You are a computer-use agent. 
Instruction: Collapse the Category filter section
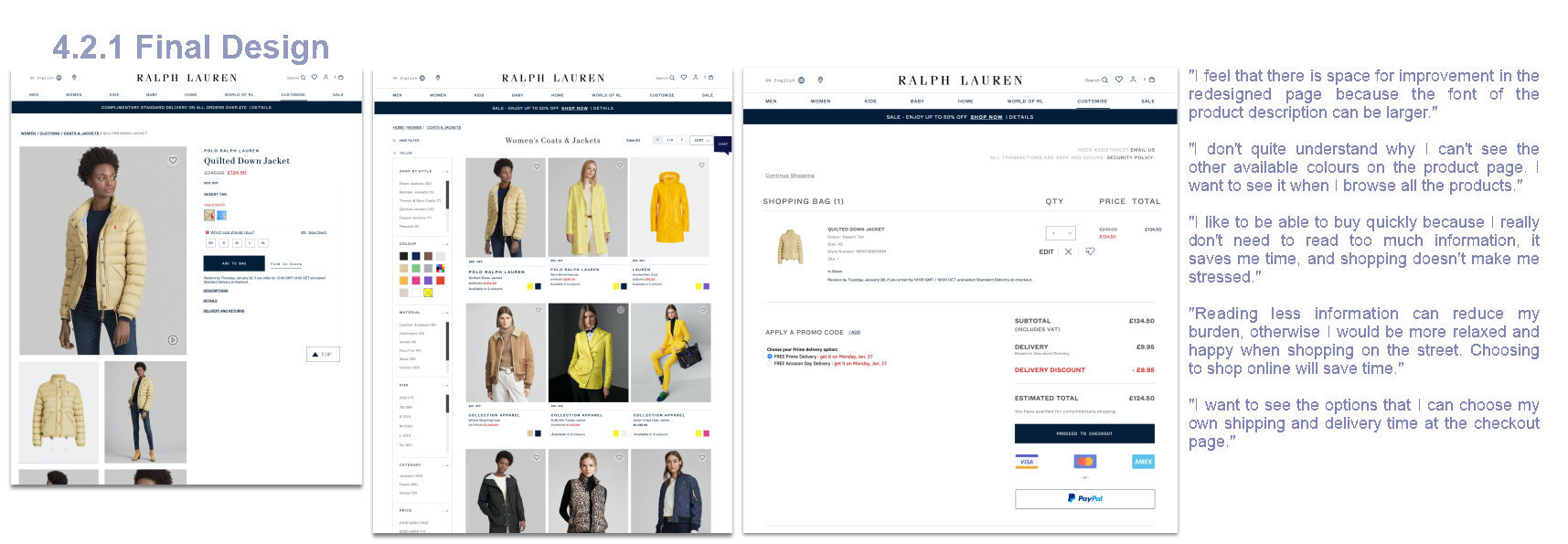click(x=446, y=465)
